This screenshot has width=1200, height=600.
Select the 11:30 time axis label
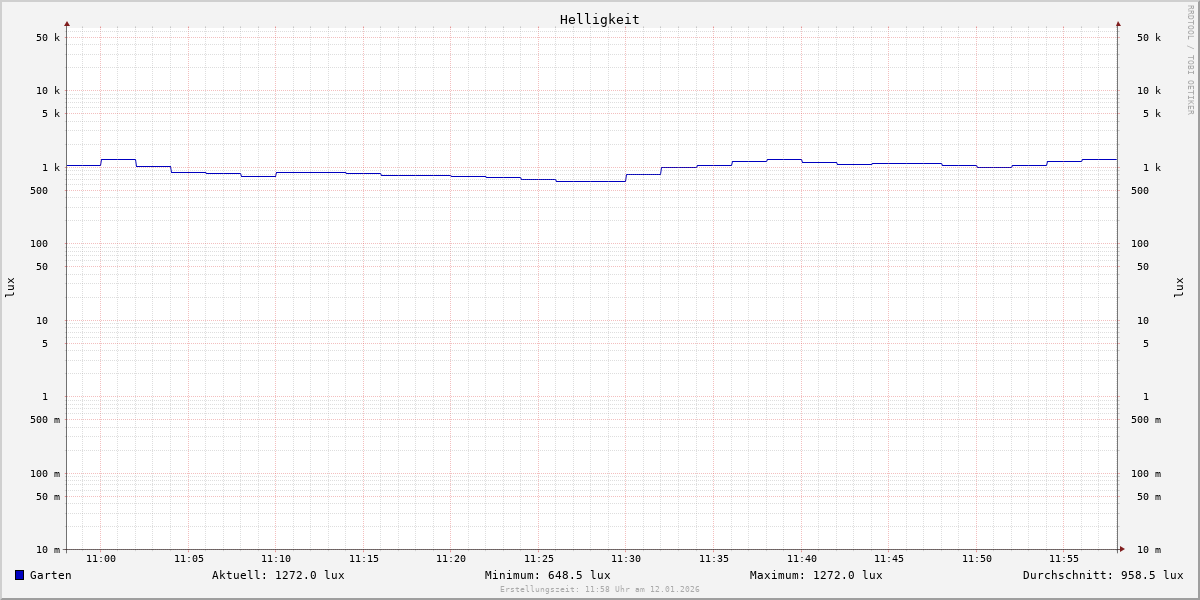[626, 559]
